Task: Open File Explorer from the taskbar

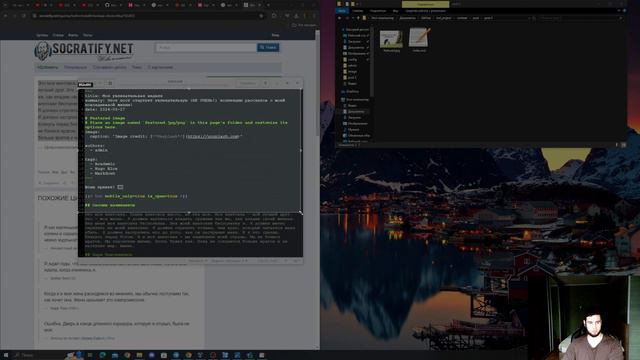Action: pos(139,355)
